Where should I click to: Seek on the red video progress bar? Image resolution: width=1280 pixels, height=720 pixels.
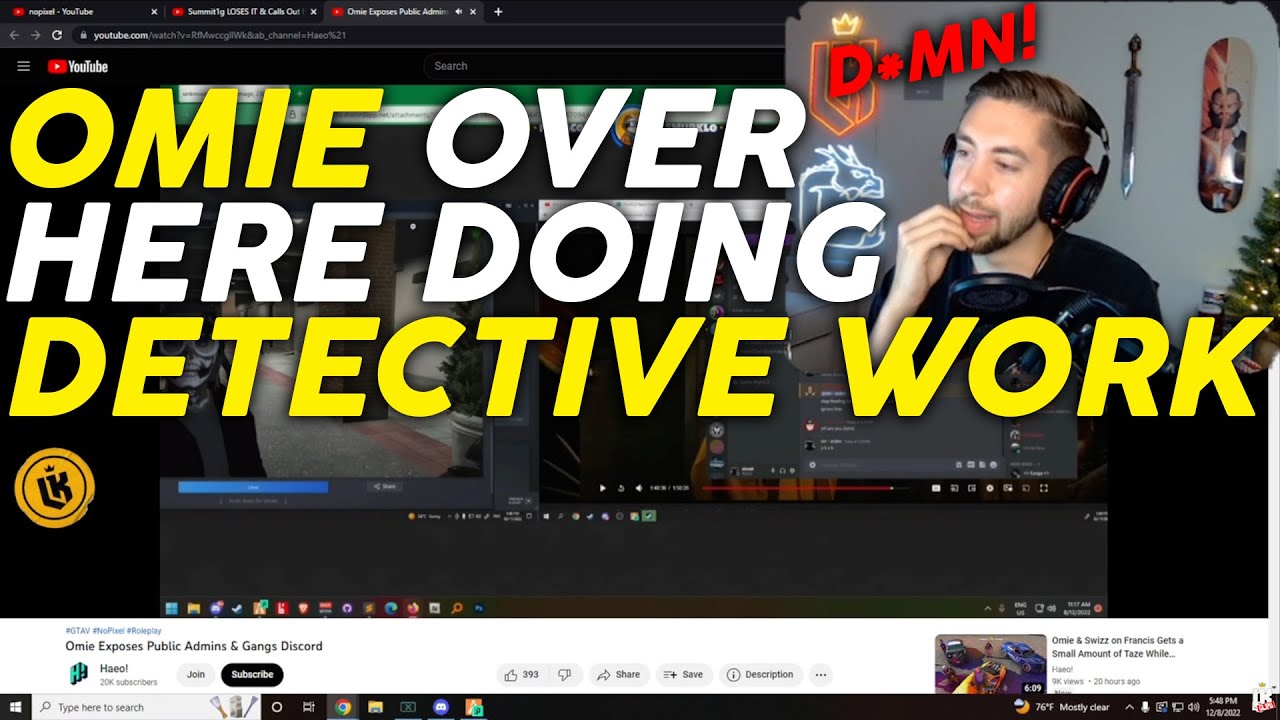pyautogui.click(x=805, y=488)
